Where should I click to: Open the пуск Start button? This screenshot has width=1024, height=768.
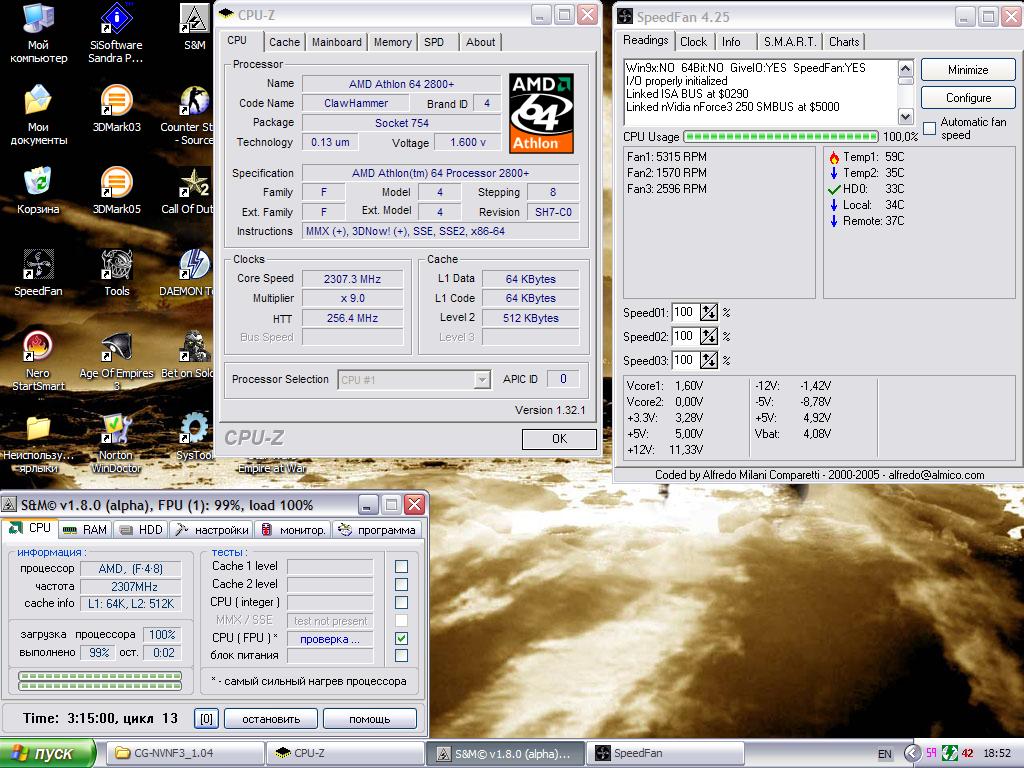click(48, 754)
